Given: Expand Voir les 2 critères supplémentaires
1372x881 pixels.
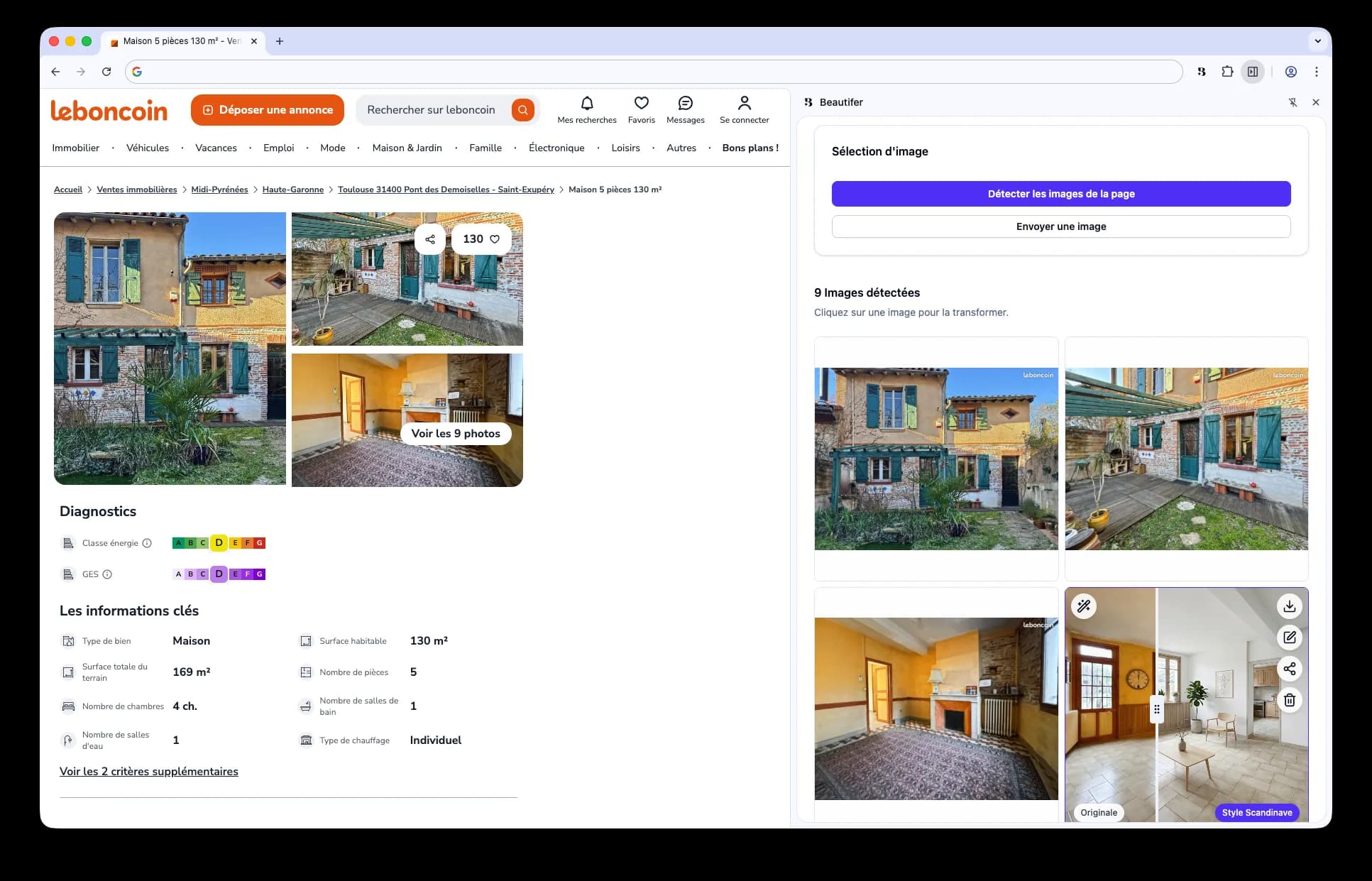Looking at the screenshot, I should 148,772.
